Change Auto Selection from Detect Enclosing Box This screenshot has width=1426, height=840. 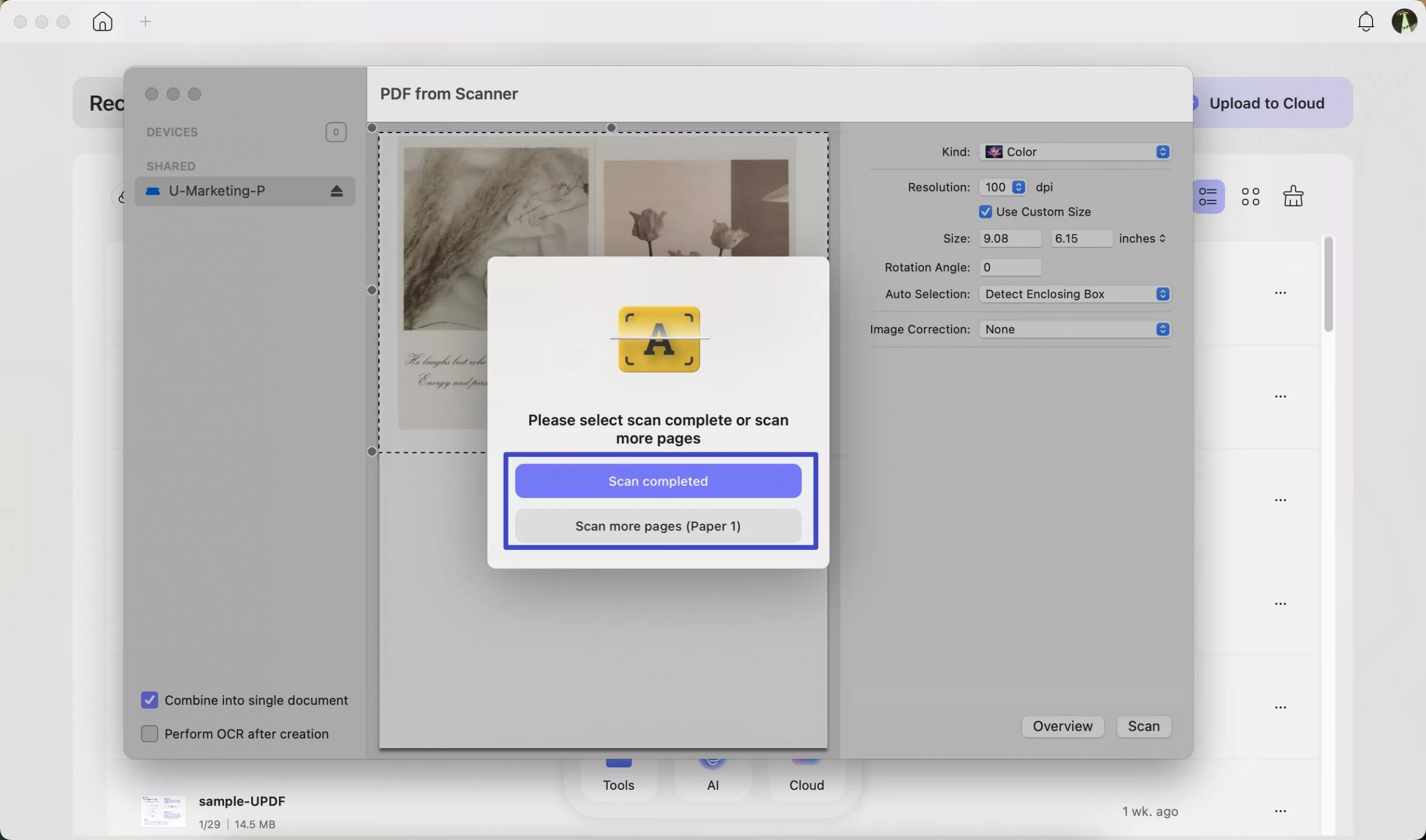point(1163,294)
